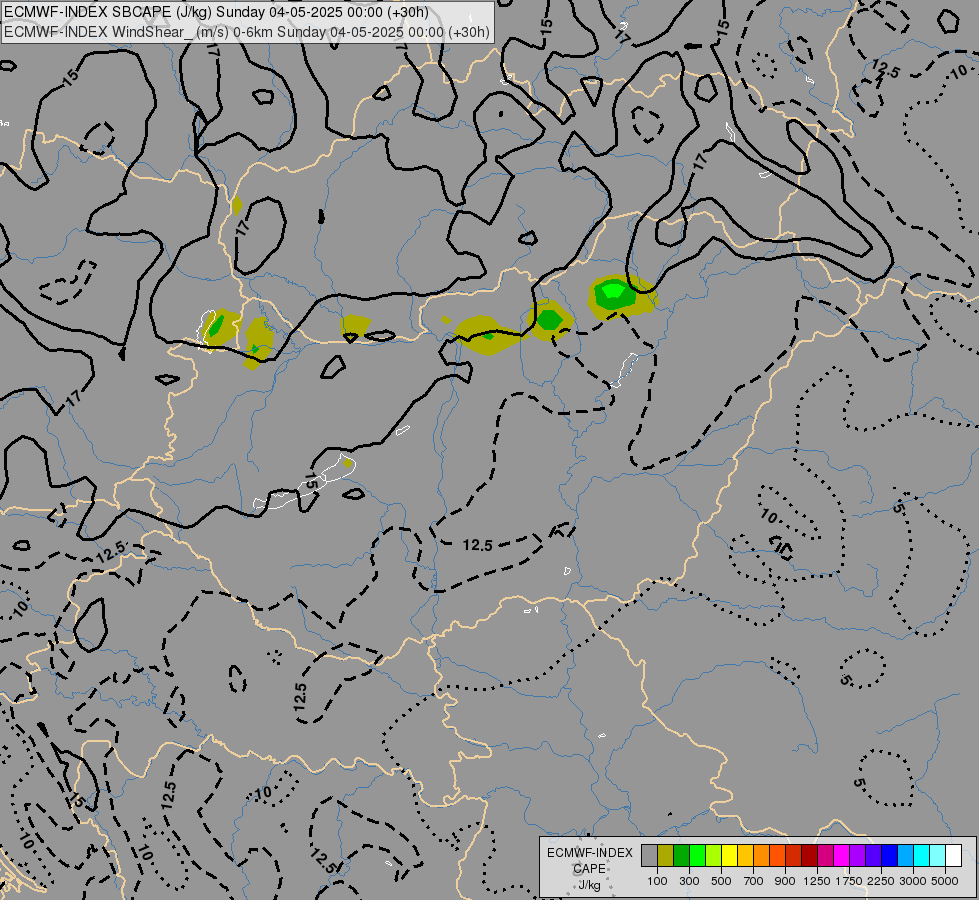The image size is (979, 900).
Task: Pick the cyan swatch after 3000 tick
Action: coord(921,856)
